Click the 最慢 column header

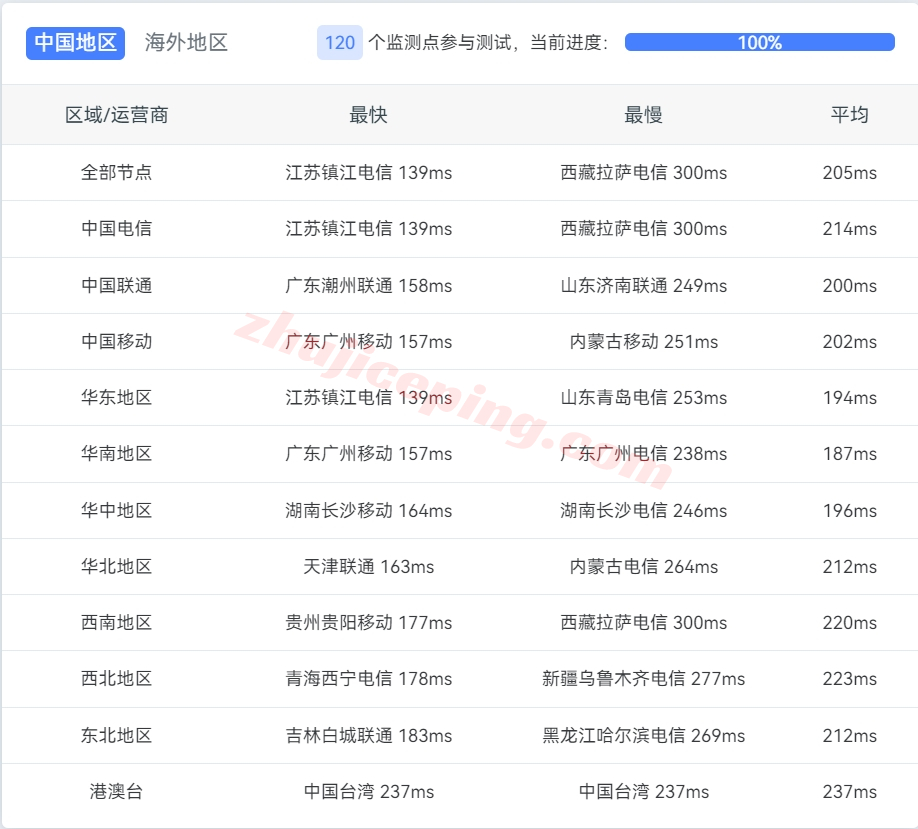tap(643, 115)
